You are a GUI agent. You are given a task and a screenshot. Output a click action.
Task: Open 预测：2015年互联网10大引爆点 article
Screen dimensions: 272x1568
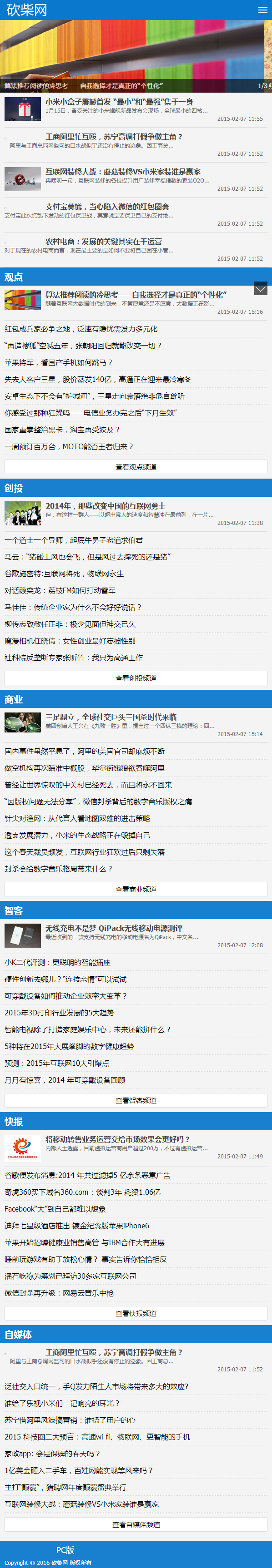(x=57, y=1063)
